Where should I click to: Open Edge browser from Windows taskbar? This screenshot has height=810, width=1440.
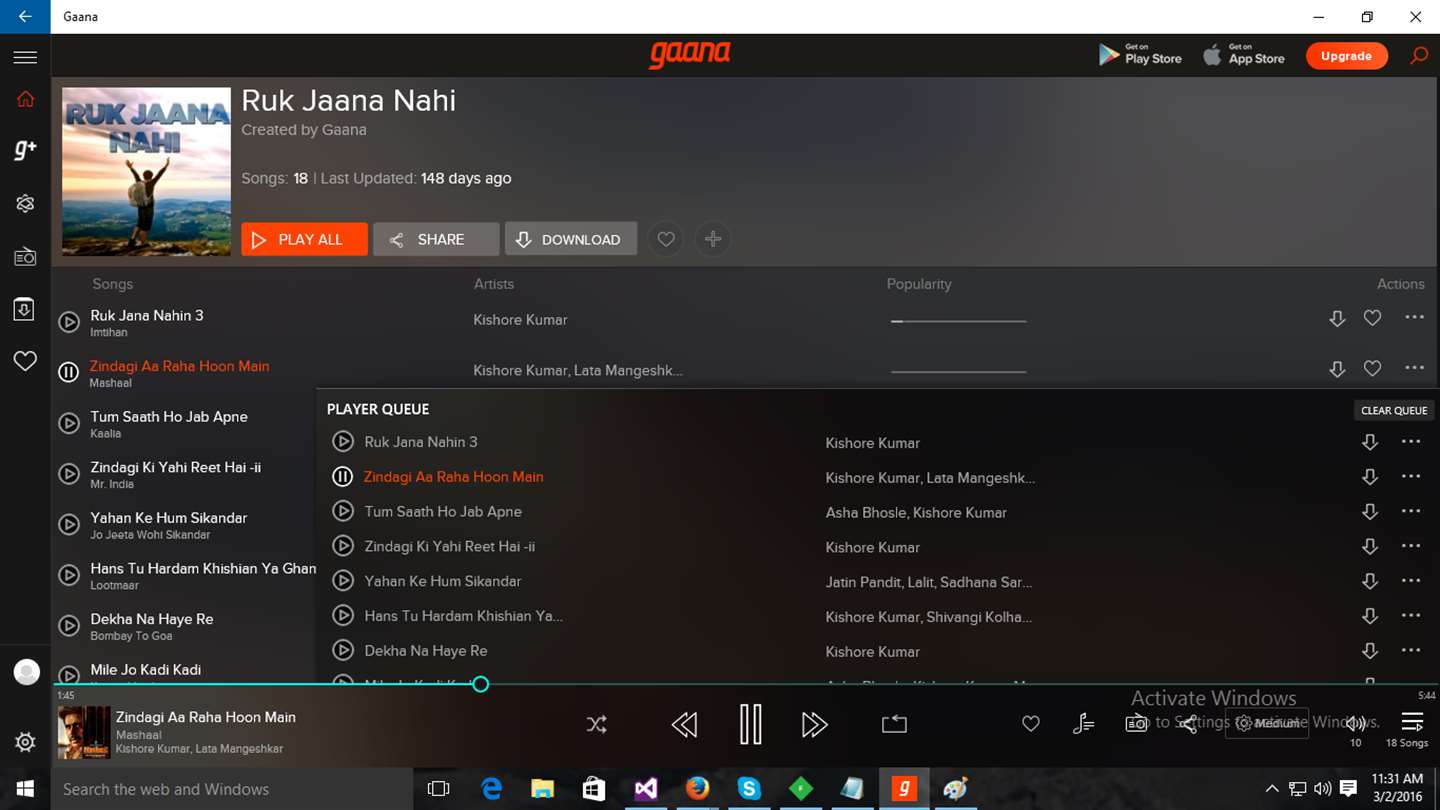(x=491, y=789)
